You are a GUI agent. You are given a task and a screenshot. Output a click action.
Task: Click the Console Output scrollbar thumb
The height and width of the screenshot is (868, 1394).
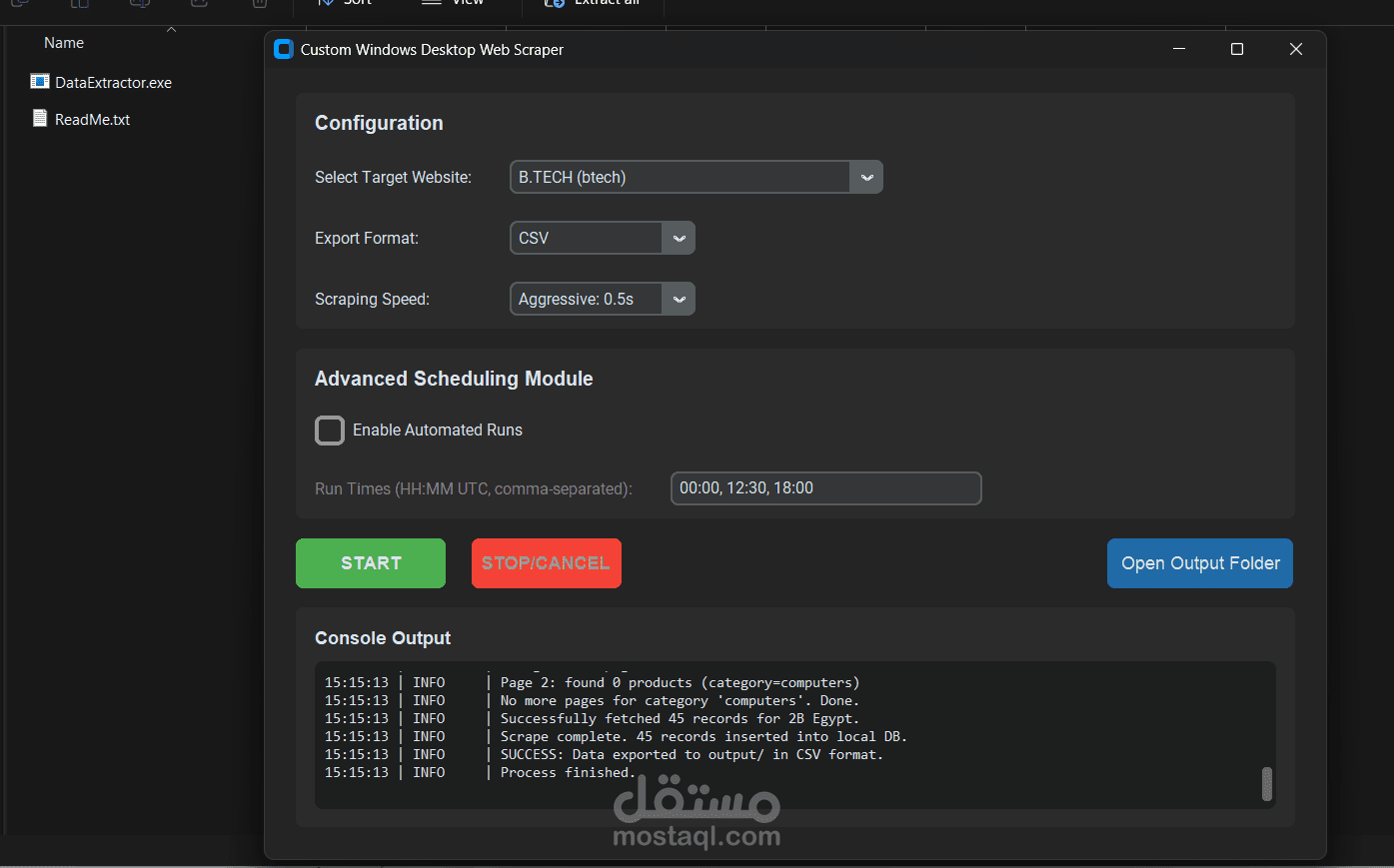[x=1267, y=784]
